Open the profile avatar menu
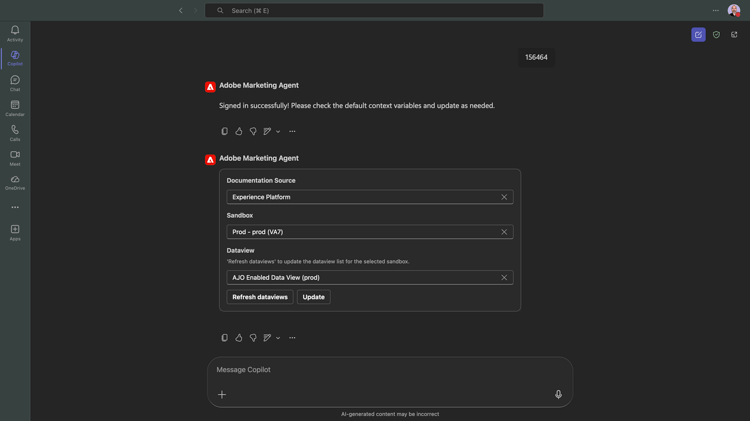Image resolution: width=750 pixels, height=421 pixels. coord(734,10)
